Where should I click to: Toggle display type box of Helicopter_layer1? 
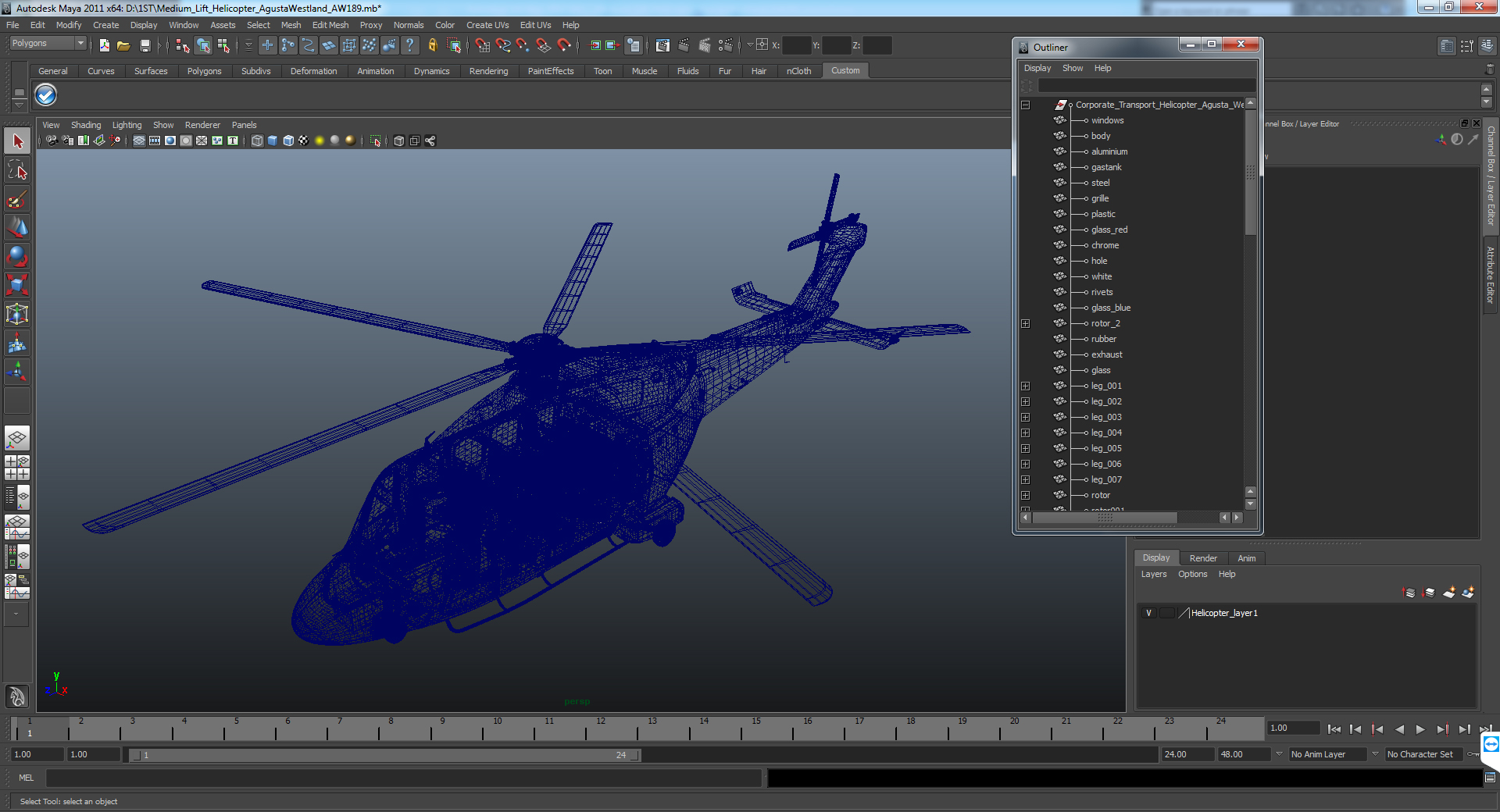pyautogui.click(x=1166, y=613)
